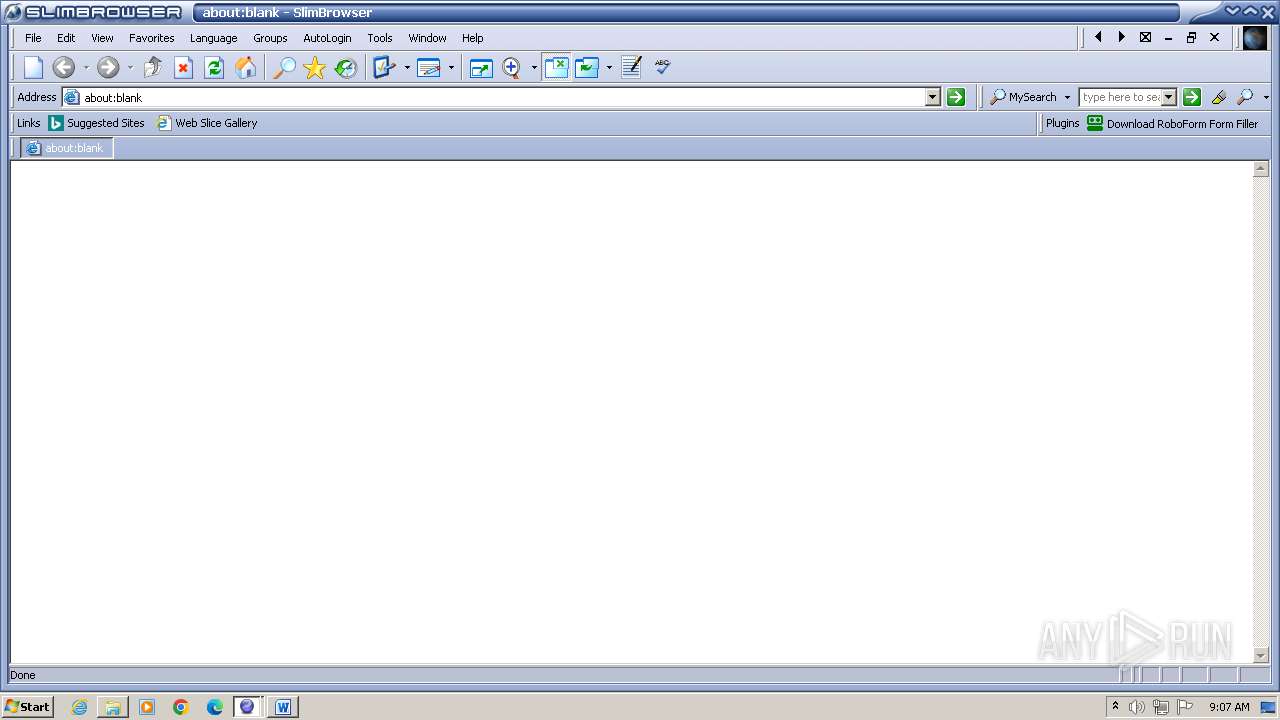Click the spinning globe logo

1255,38
